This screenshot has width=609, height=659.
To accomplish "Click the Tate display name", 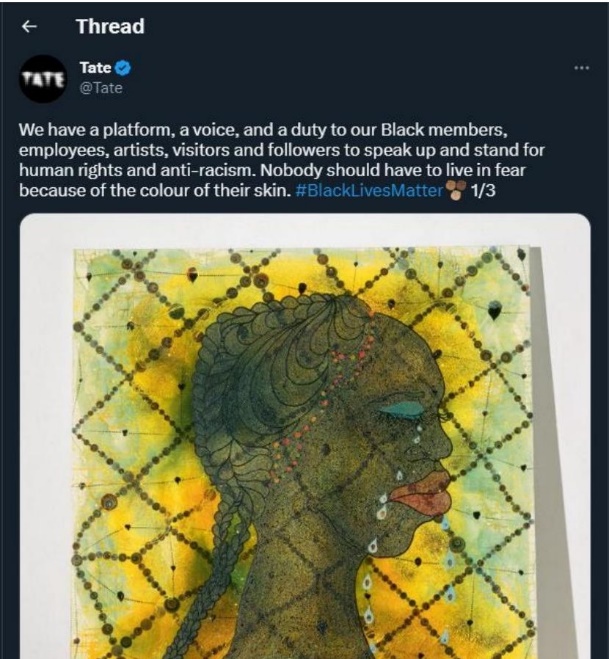I will tap(95, 67).
